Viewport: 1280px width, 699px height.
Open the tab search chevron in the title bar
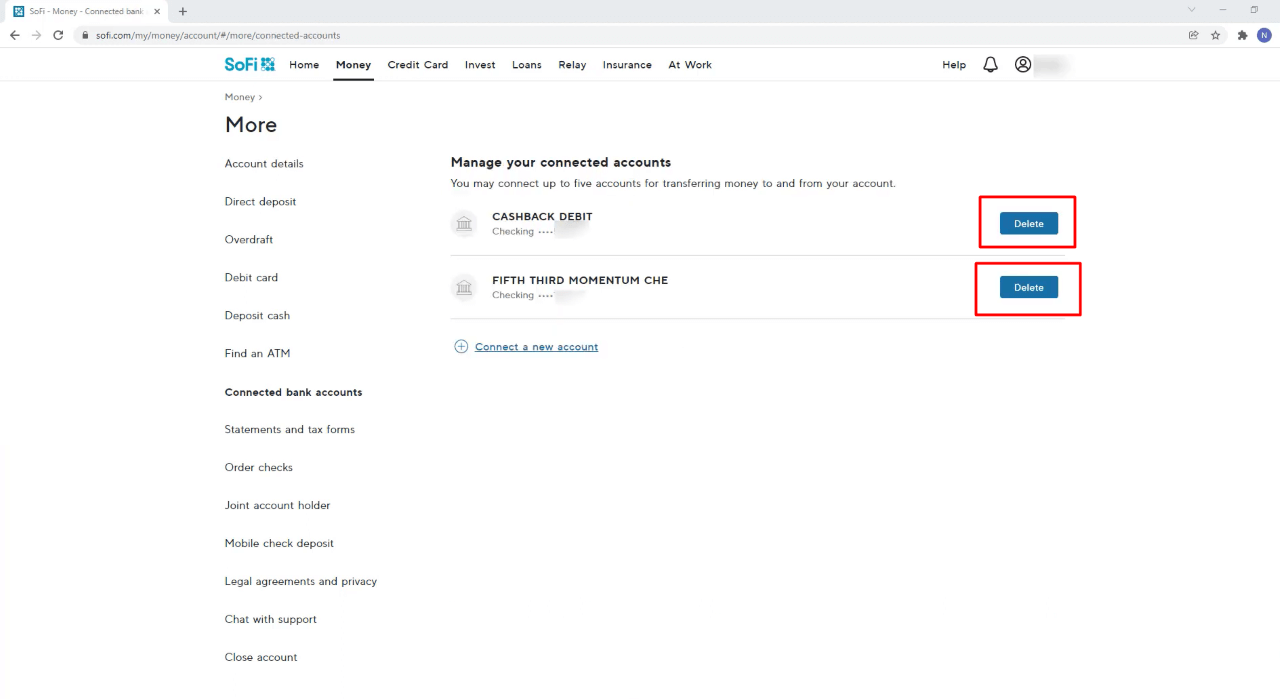click(x=1191, y=10)
